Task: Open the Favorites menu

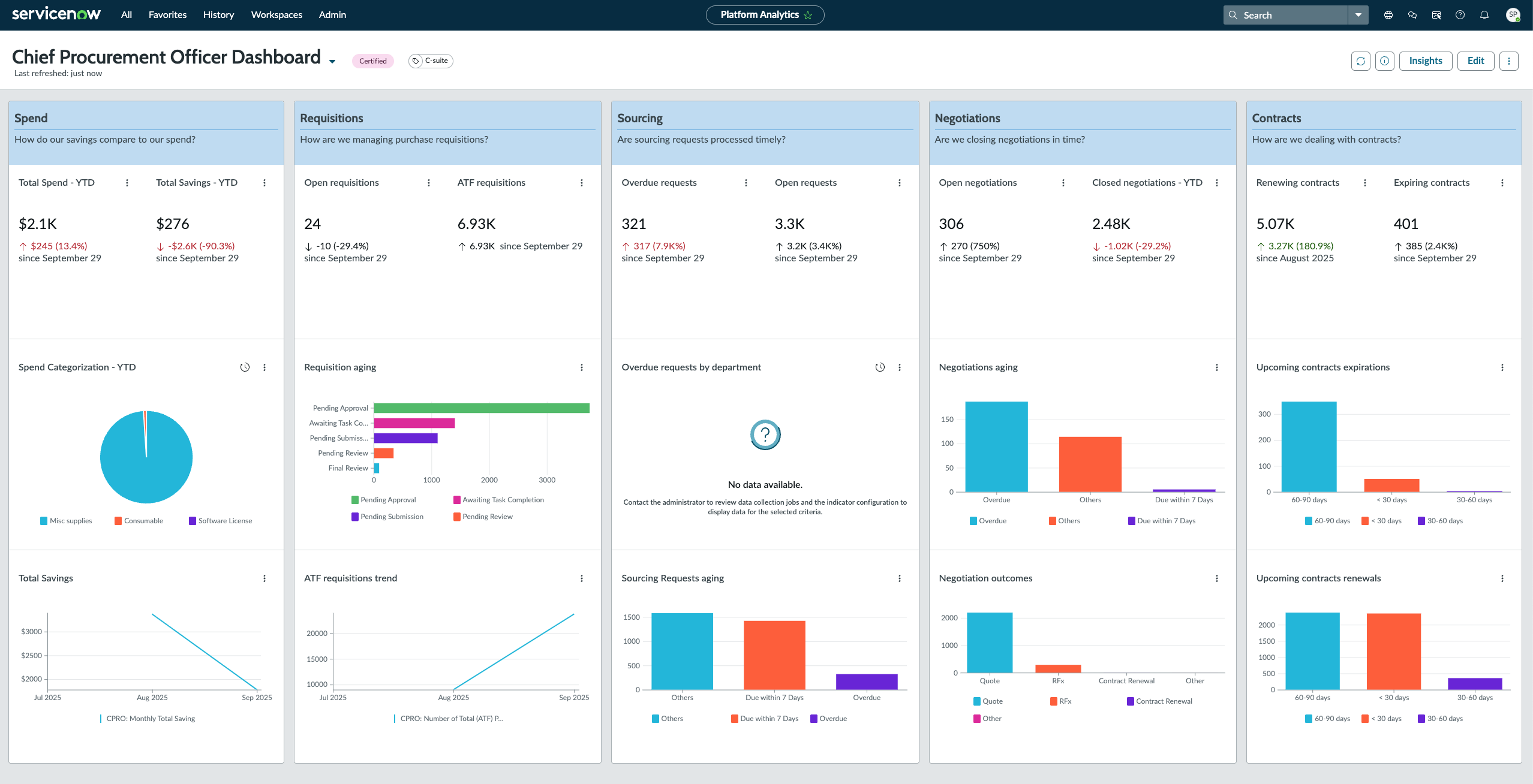Action: (x=167, y=15)
